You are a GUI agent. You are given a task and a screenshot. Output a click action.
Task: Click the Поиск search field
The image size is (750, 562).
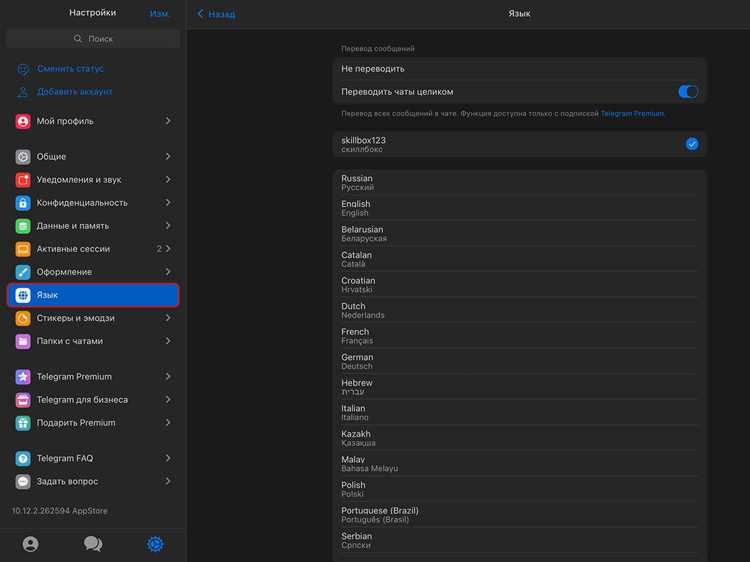[x=93, y=39]
